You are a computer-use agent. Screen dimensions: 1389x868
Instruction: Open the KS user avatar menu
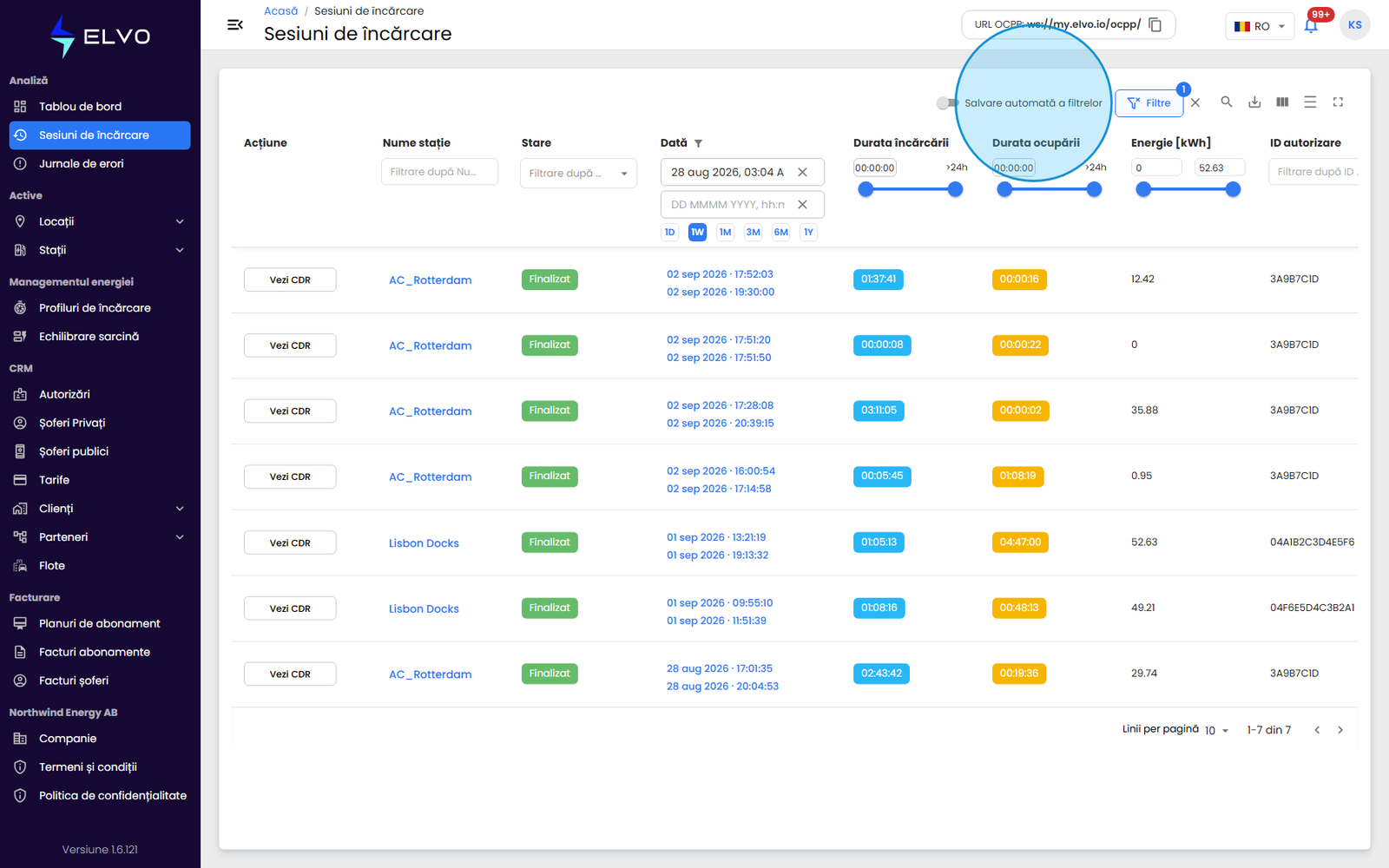pyautogui.click(x=1354, y=25)
